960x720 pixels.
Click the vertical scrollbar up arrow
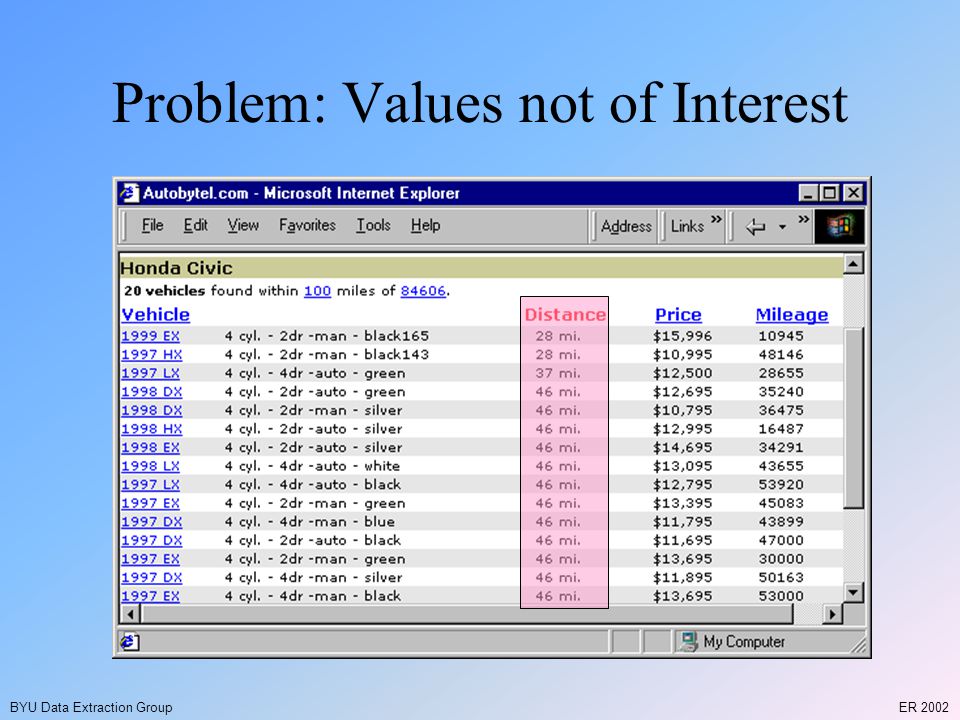(853, 264)
